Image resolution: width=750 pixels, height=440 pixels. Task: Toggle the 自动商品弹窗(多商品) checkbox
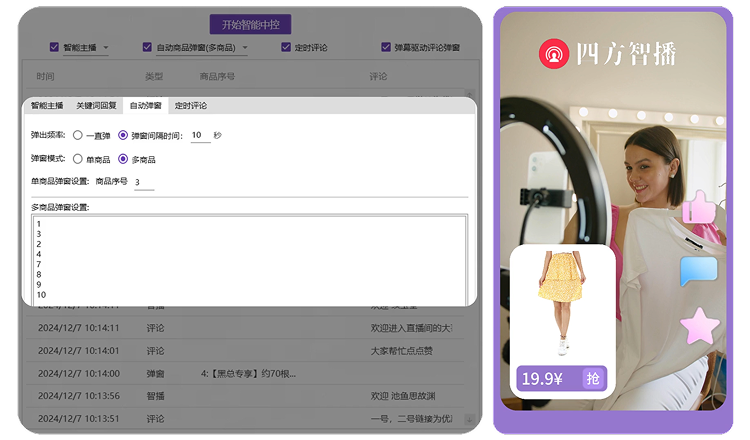(147, 47)
